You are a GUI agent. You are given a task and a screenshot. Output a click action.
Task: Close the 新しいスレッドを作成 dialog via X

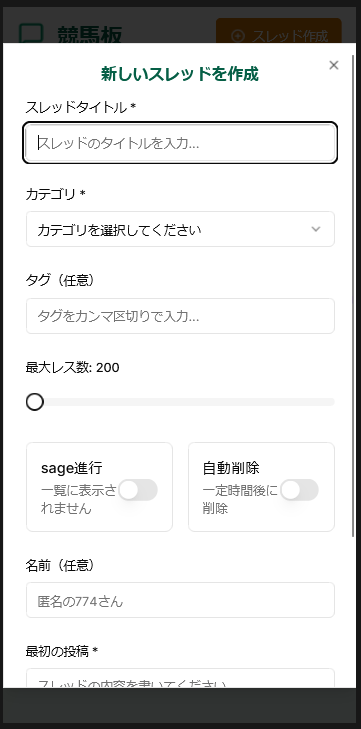pos(334,66)
